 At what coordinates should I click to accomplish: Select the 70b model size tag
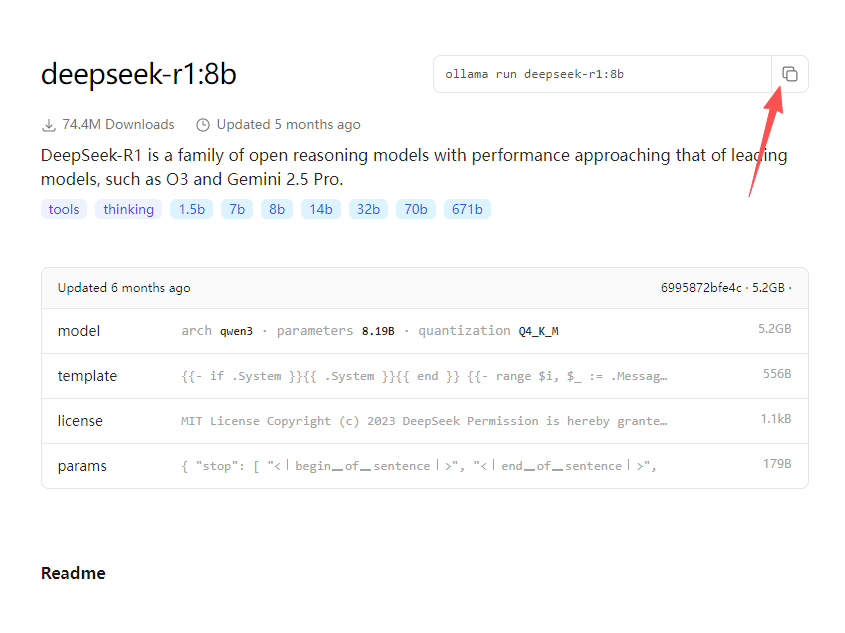point(415,209)
